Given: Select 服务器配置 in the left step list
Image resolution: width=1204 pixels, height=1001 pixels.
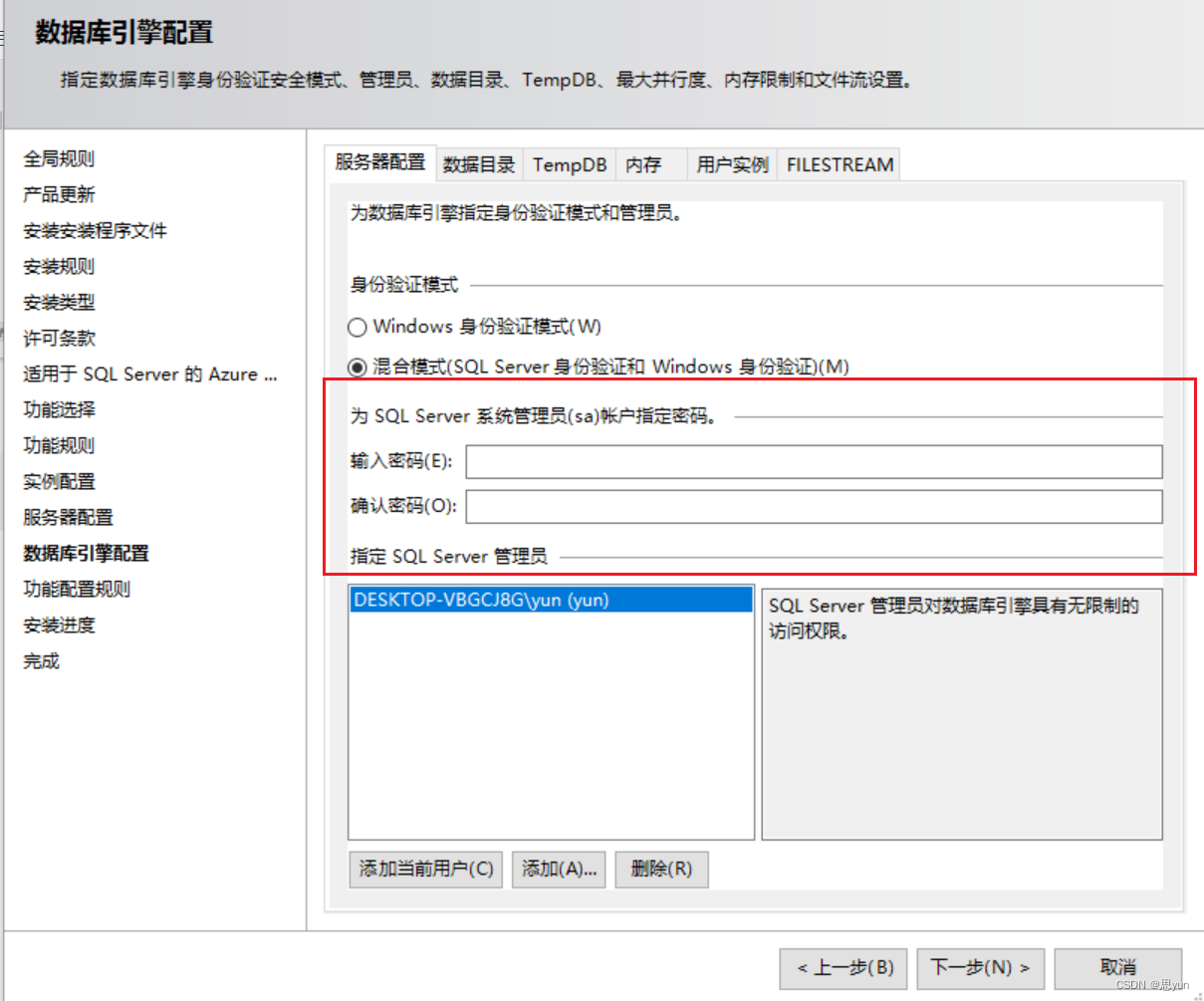Looking at the screenshot, I should [69, 517].
